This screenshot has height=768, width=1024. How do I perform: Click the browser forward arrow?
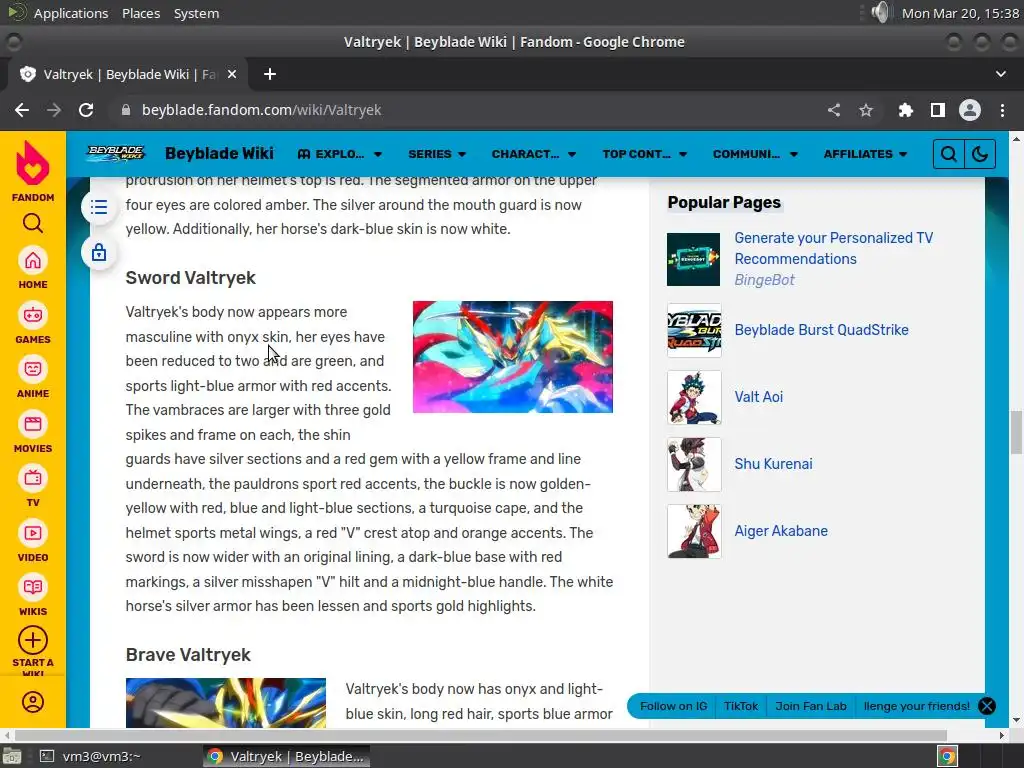pyautogui.click(x=54, y=110)
